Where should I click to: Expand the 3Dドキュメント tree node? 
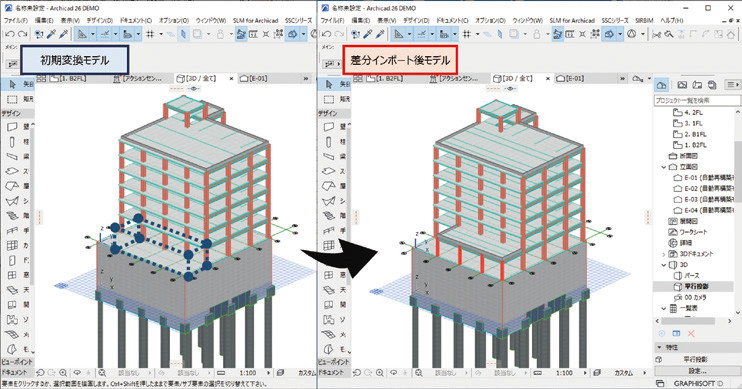664,254
